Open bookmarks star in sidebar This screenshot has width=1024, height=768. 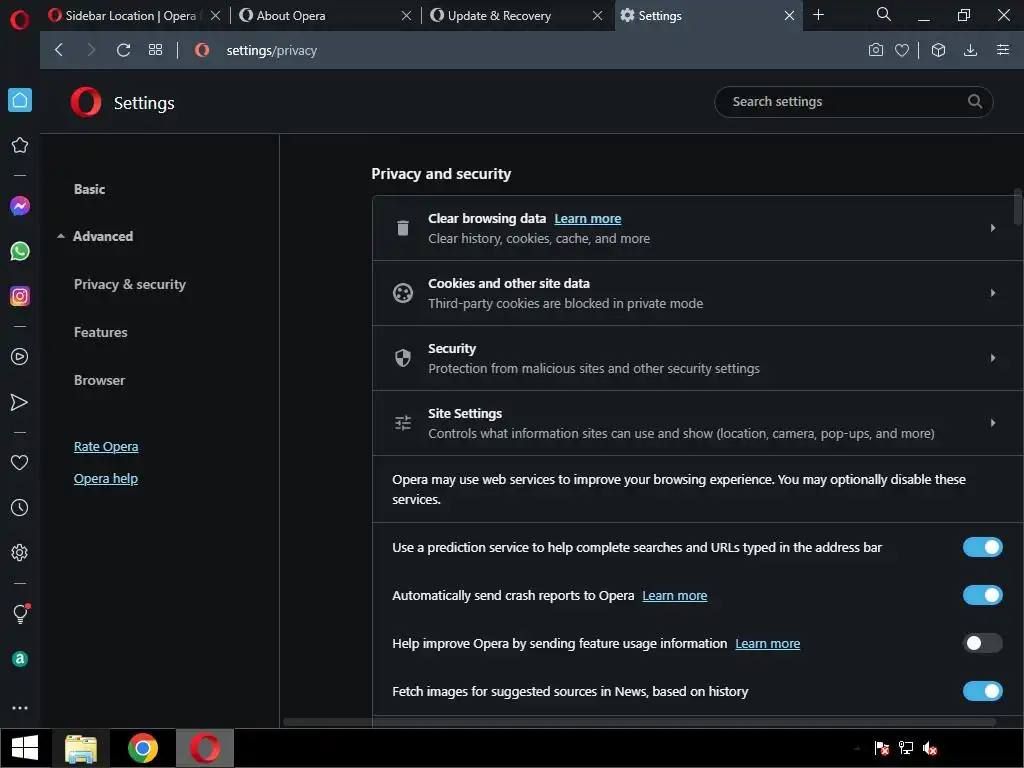pyautogui.click(x=20, y=145)
